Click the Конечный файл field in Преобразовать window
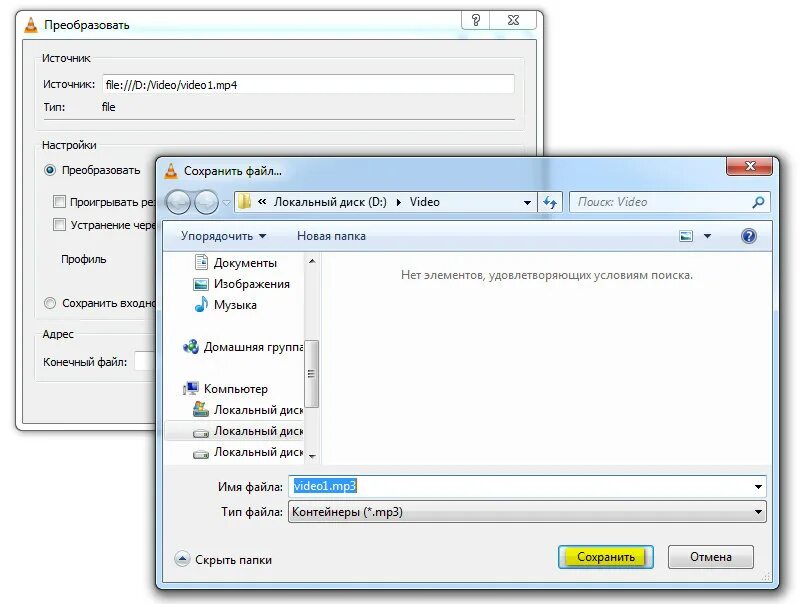 pos(144,361)
